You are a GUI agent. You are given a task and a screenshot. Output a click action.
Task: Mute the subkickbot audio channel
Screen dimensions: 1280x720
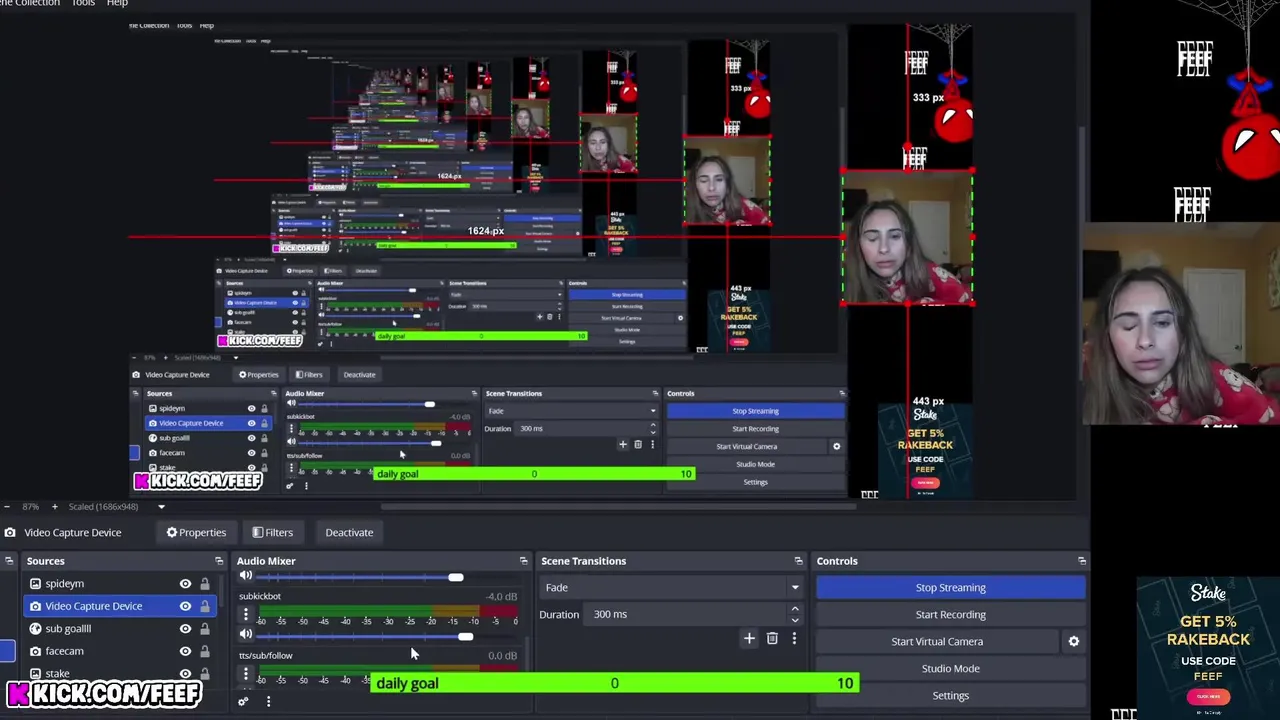[x=246, y=634]
